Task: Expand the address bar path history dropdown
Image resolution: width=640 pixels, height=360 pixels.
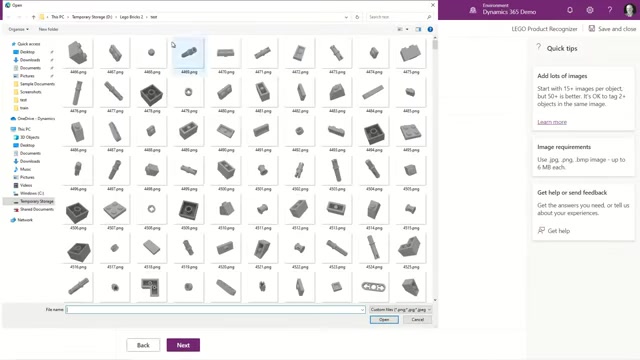Action: [346, 17]
